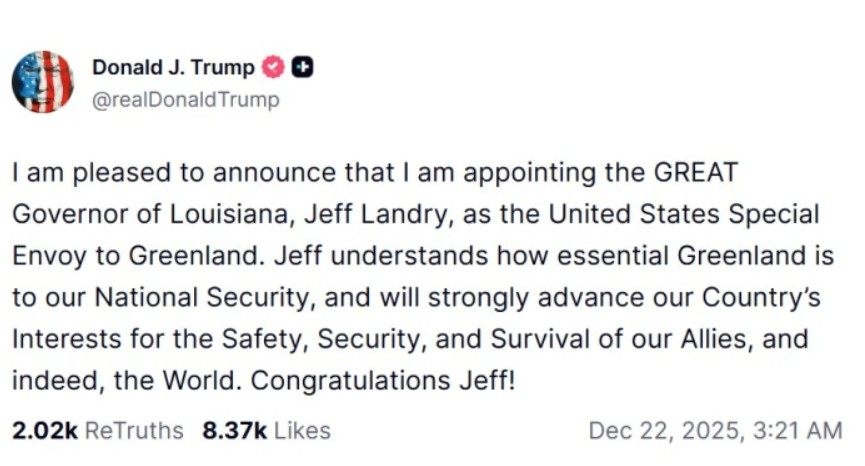This screenshot has width=865, height=466.
Task: Click the Likes label
Action: pos(301,430)
